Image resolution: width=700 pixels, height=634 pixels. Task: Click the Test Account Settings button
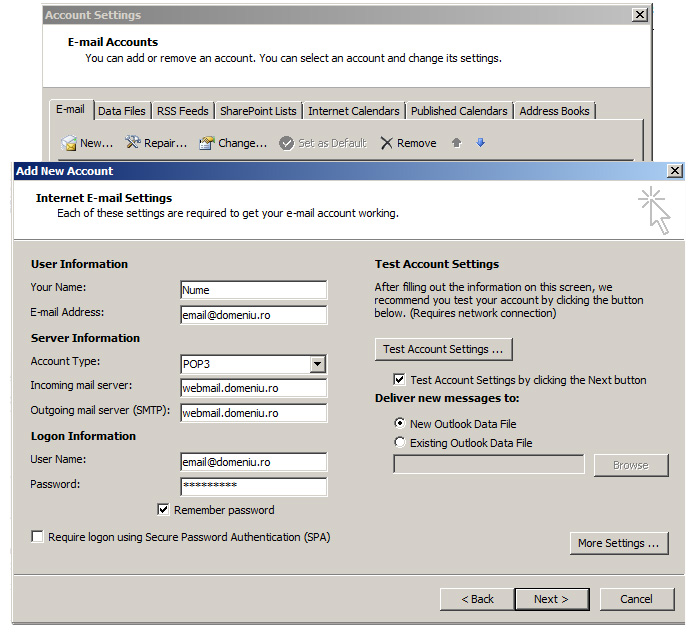(442, 349)
